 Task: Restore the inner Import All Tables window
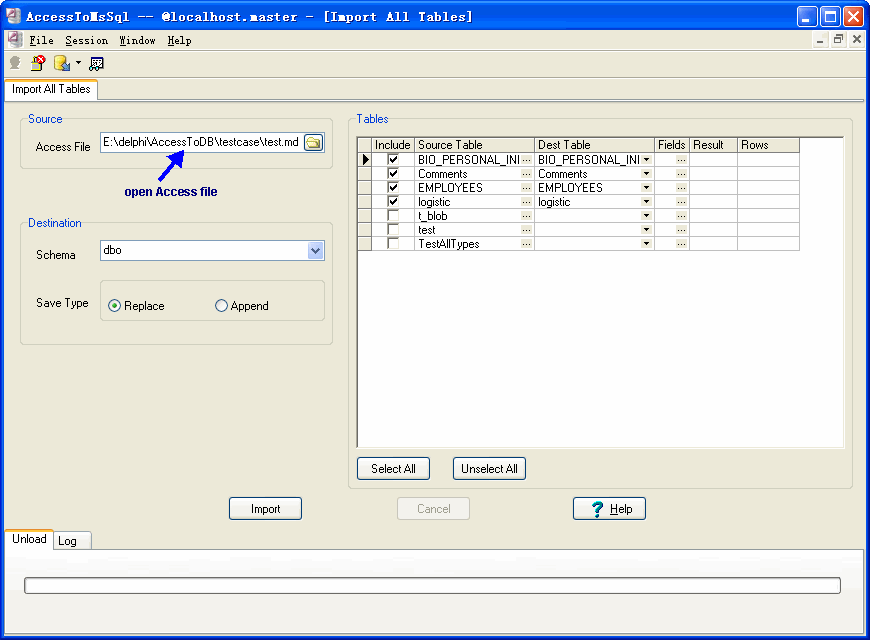tap(838, 39)
